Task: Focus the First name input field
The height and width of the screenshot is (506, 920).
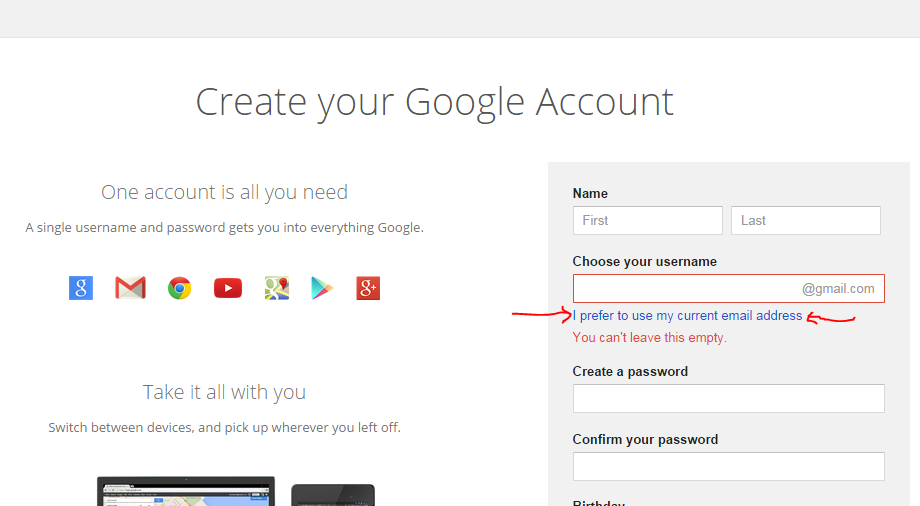Action: coord(647,220)
